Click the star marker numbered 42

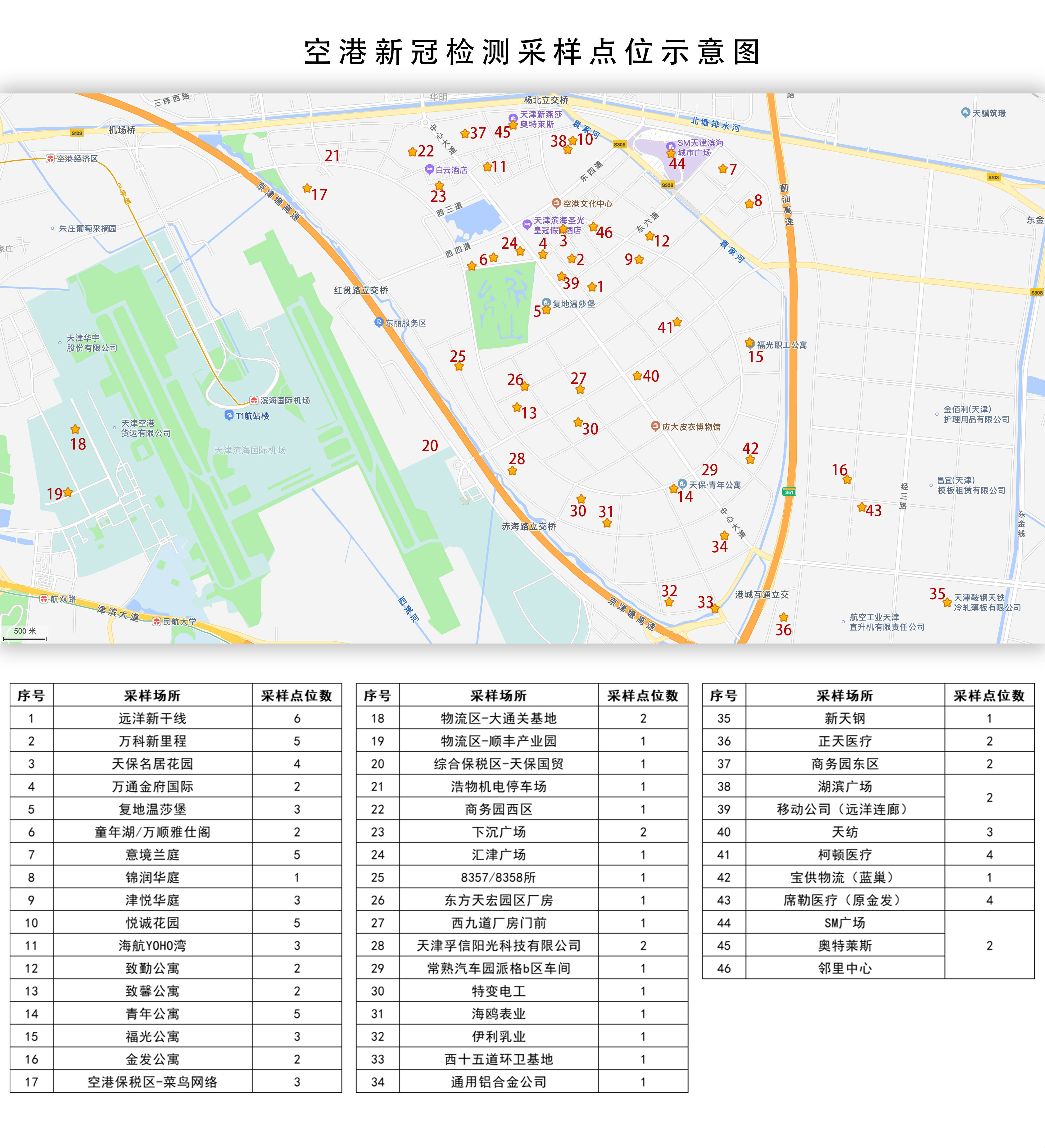point(750,459)
